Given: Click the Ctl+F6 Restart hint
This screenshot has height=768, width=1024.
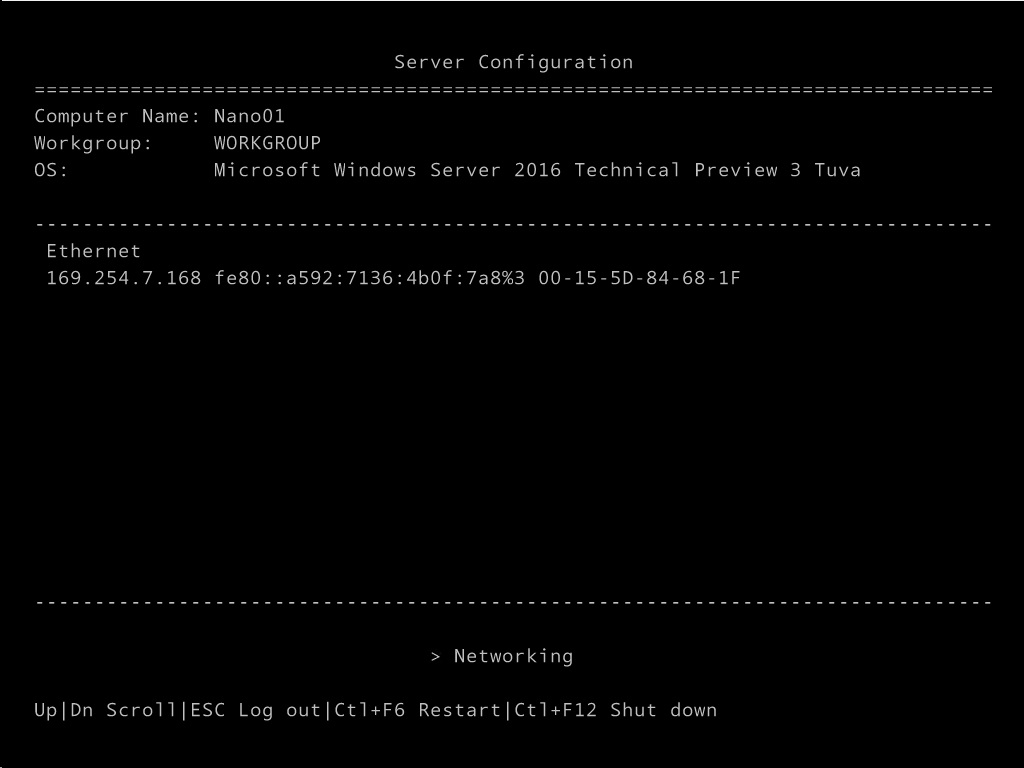Looking at the screenshot, I should [x=417, y=710].
